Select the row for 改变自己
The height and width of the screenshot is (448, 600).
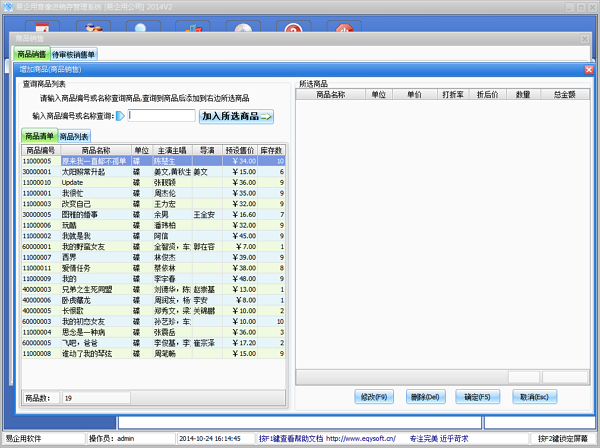(153, 204)
